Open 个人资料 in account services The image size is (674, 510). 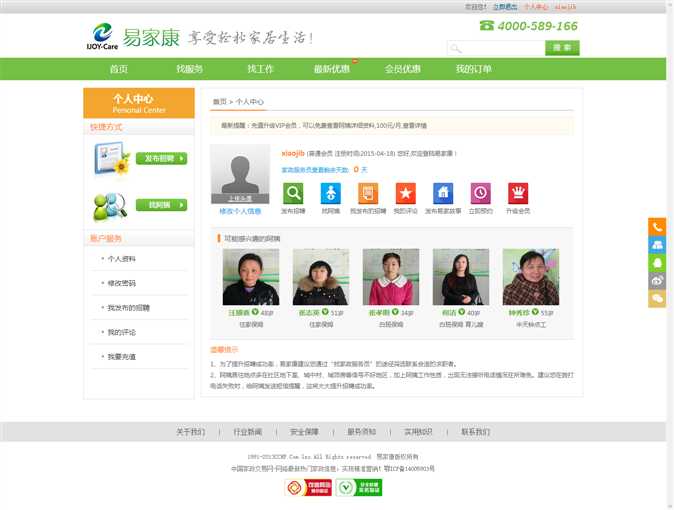(x=122, y=259)
